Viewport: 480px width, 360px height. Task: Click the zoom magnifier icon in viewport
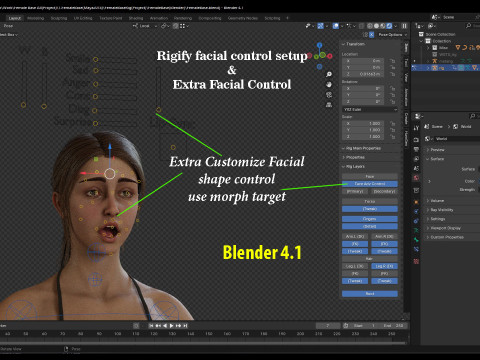(329, 74)
